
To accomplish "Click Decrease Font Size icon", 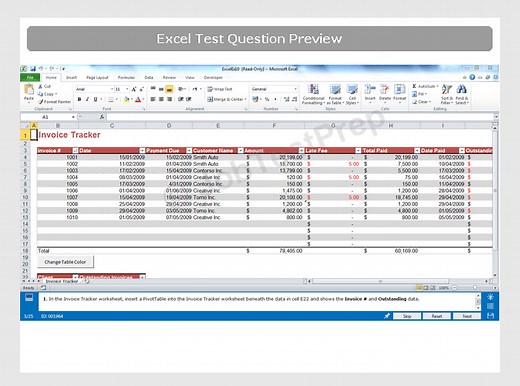I will (x=141, y=89).
